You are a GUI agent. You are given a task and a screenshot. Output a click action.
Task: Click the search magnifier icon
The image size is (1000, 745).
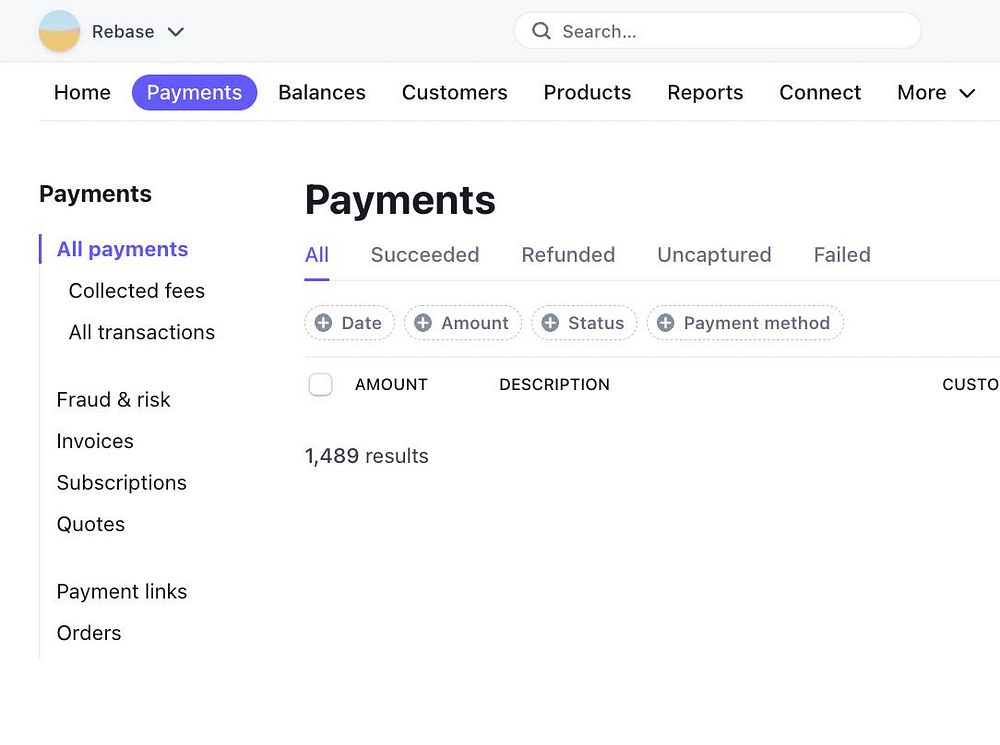click(x=541, y=31)
